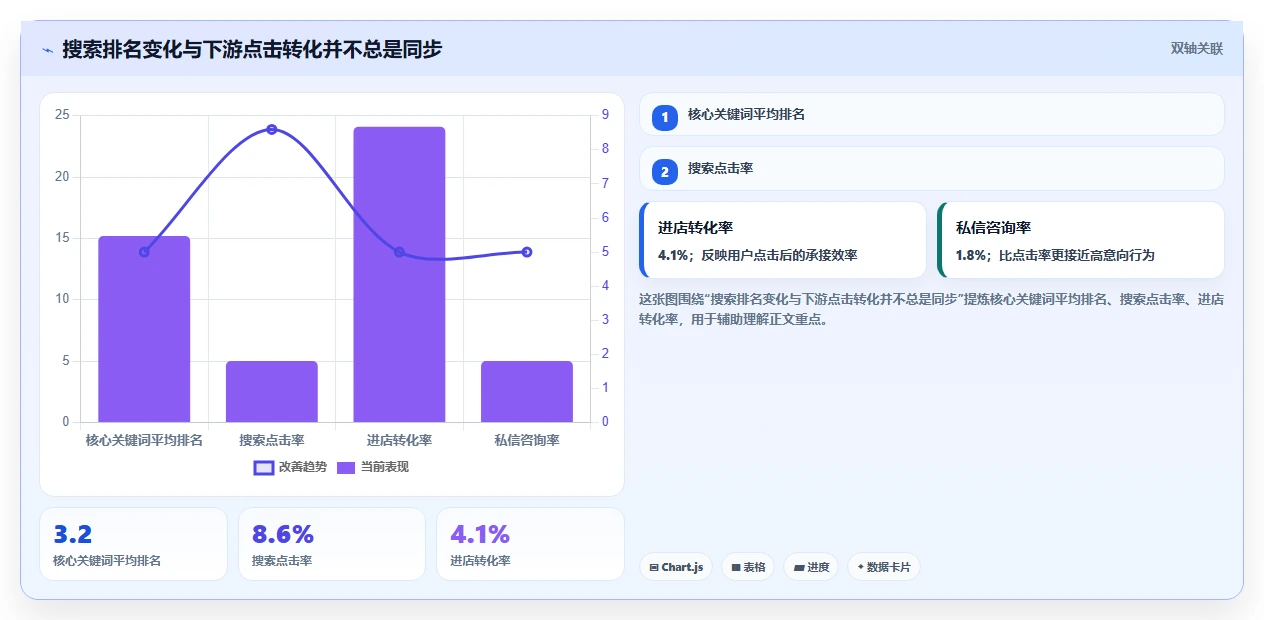The height and width of the screenshot is (620, 1264).
Task: Click the 搜索点击率 x-axis label
Action: coord(272,440)
